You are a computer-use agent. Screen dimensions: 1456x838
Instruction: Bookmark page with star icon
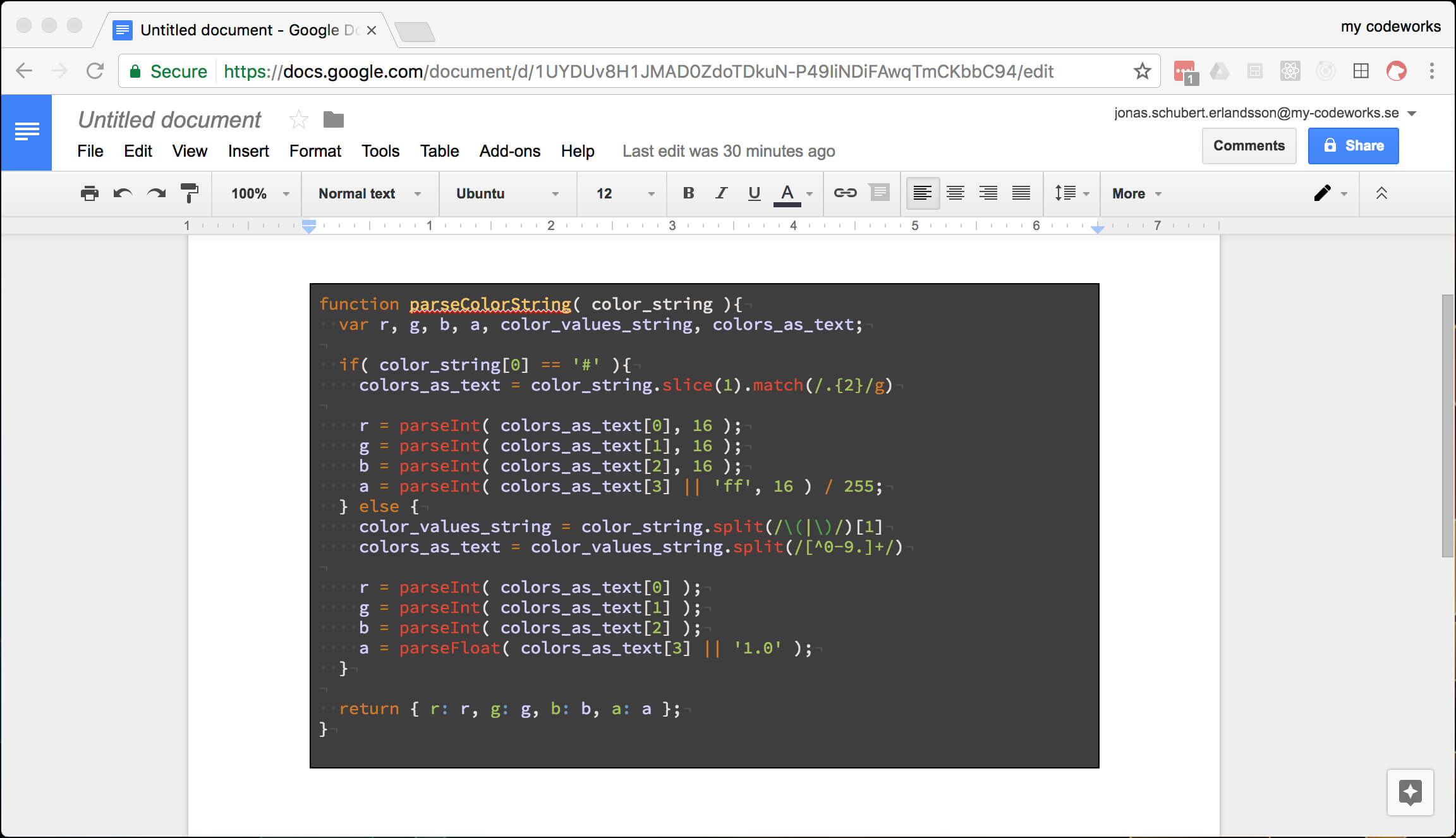1142,71
